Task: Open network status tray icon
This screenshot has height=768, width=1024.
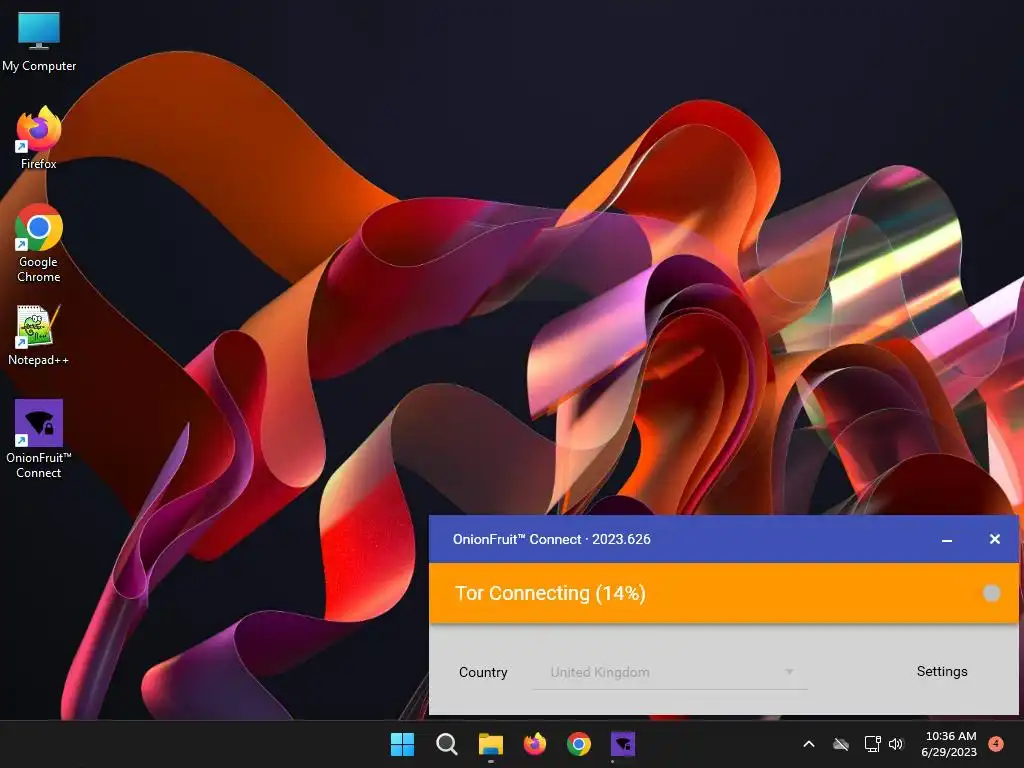Action: 872,744
